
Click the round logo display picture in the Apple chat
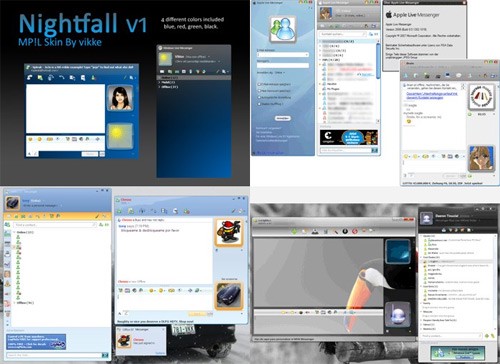coord(481,97)
